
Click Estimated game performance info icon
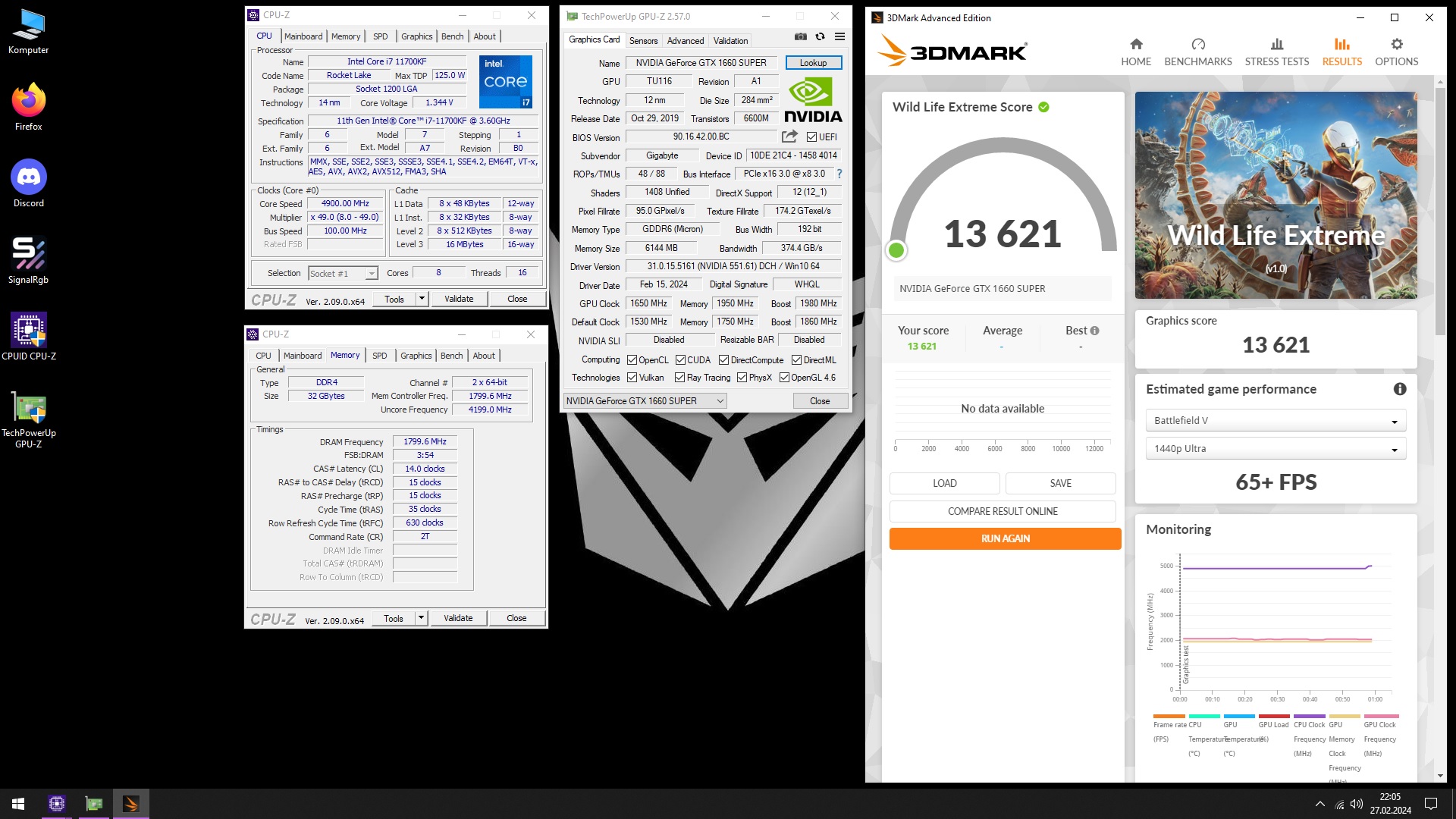pyautogui.click(x=1400, y=389)
